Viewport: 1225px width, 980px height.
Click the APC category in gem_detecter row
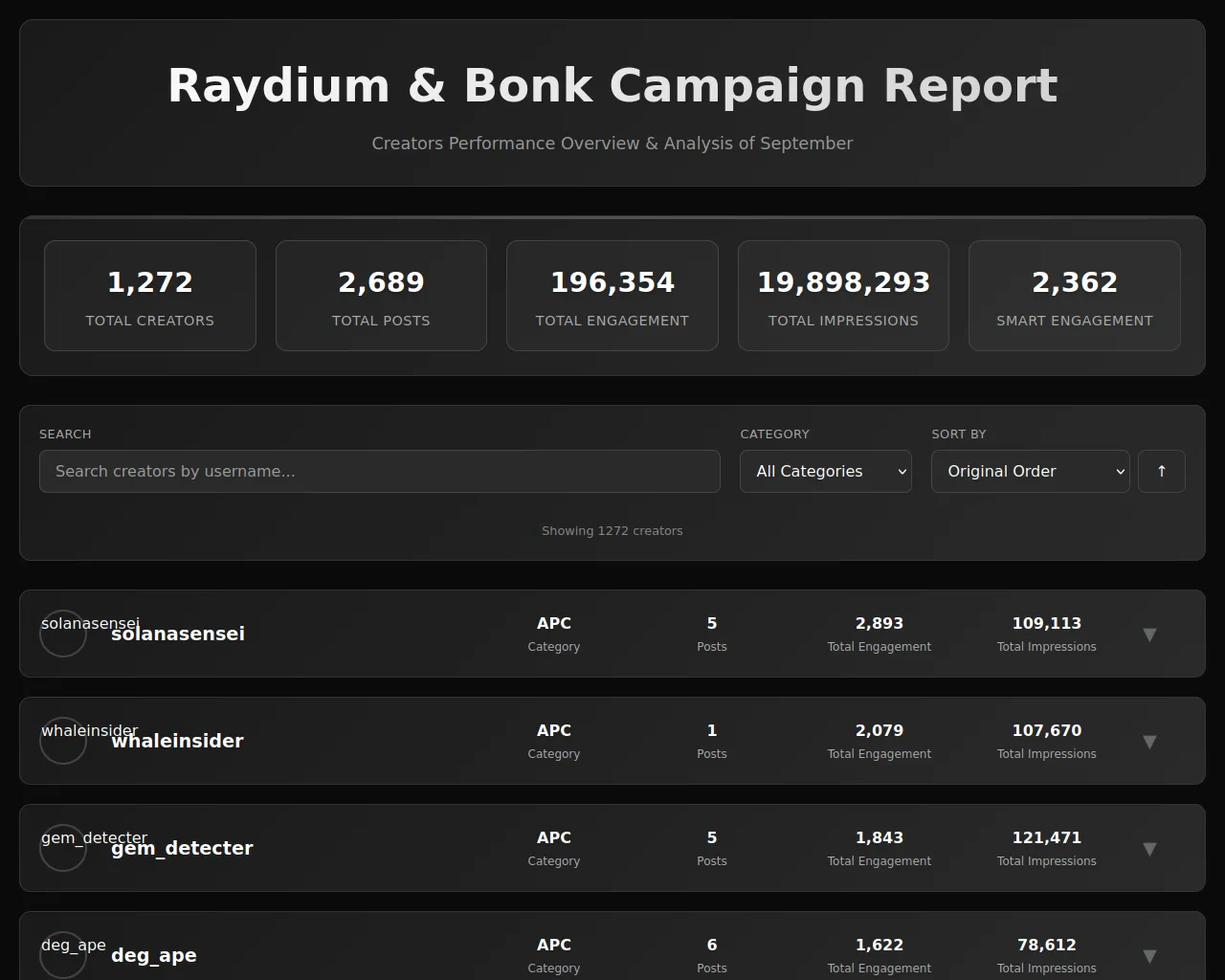(x=554, y=837)
